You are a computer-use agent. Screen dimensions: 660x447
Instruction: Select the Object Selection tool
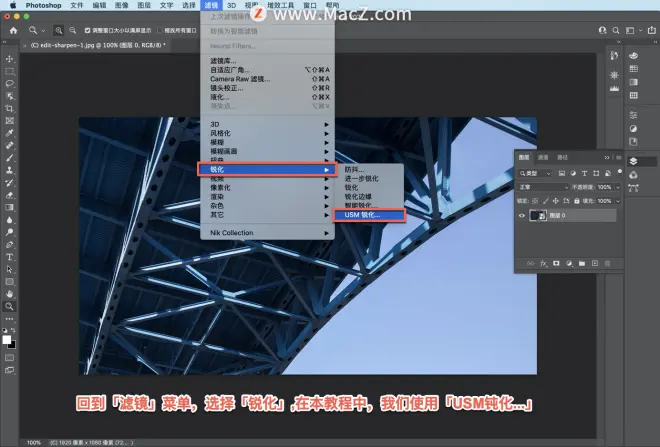pyautogui.click(x=9, y=96)
